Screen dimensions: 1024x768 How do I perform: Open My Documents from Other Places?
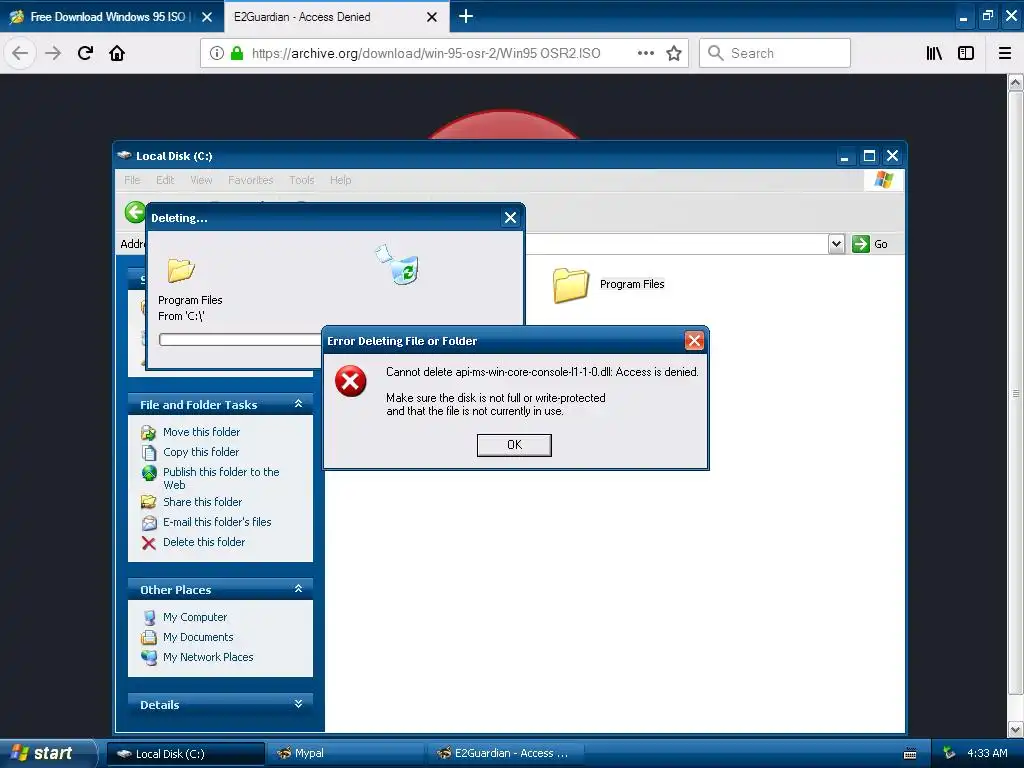pos(198,637)
